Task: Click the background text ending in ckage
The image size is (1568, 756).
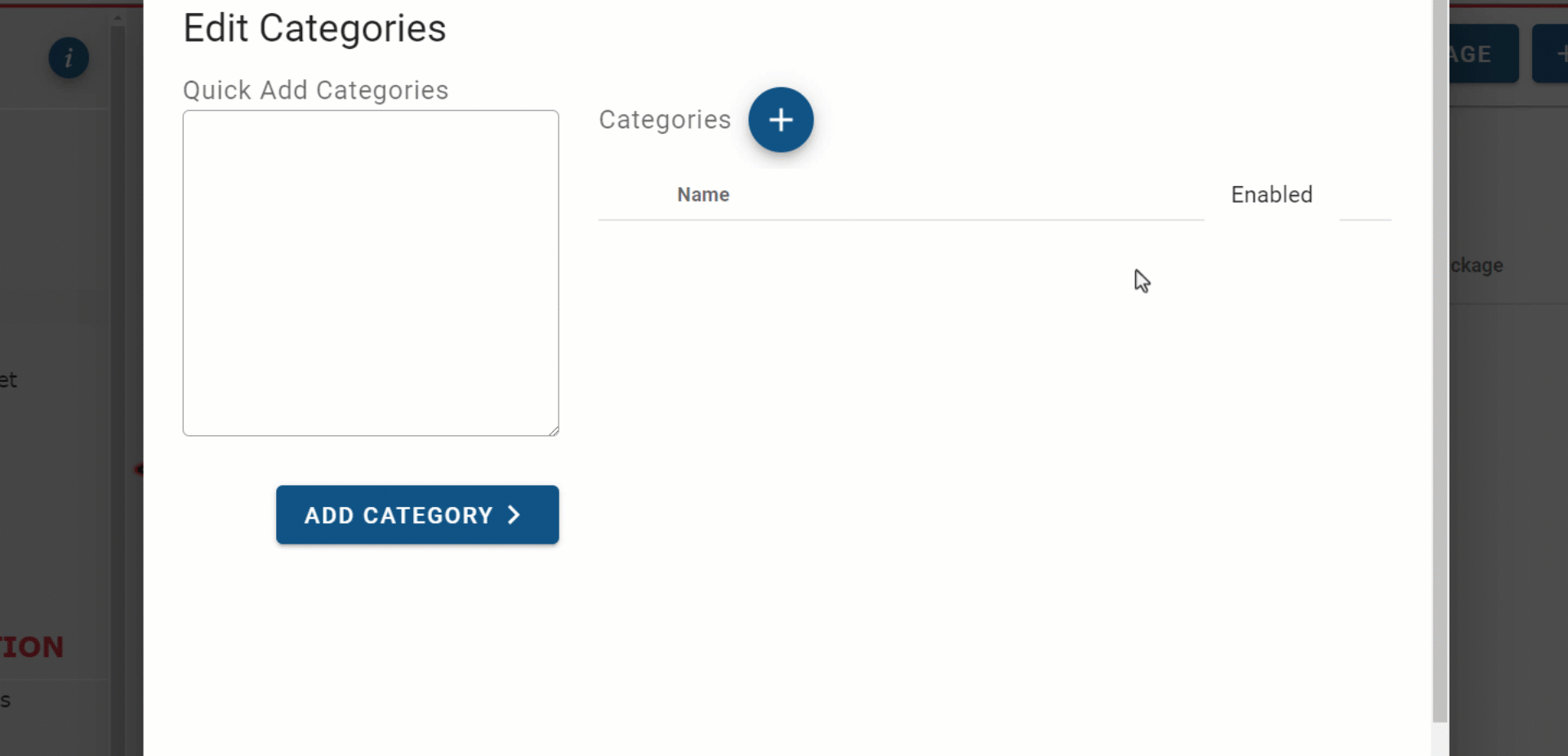Action: coord(1477,265)
